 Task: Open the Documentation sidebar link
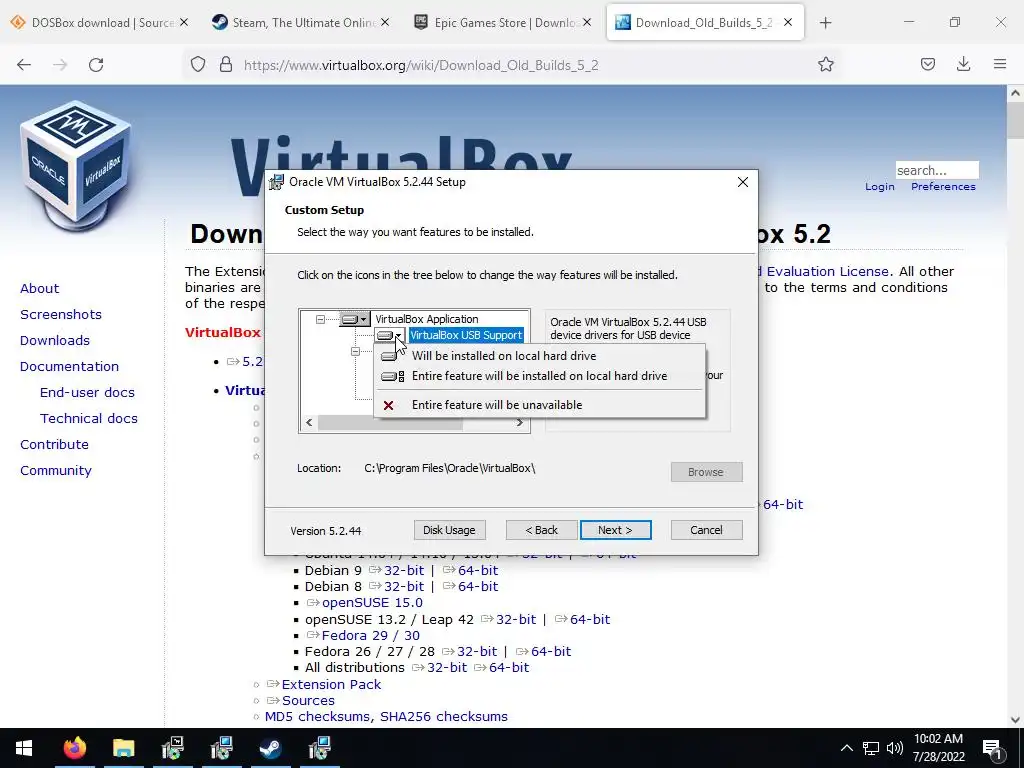click(69, 367)
